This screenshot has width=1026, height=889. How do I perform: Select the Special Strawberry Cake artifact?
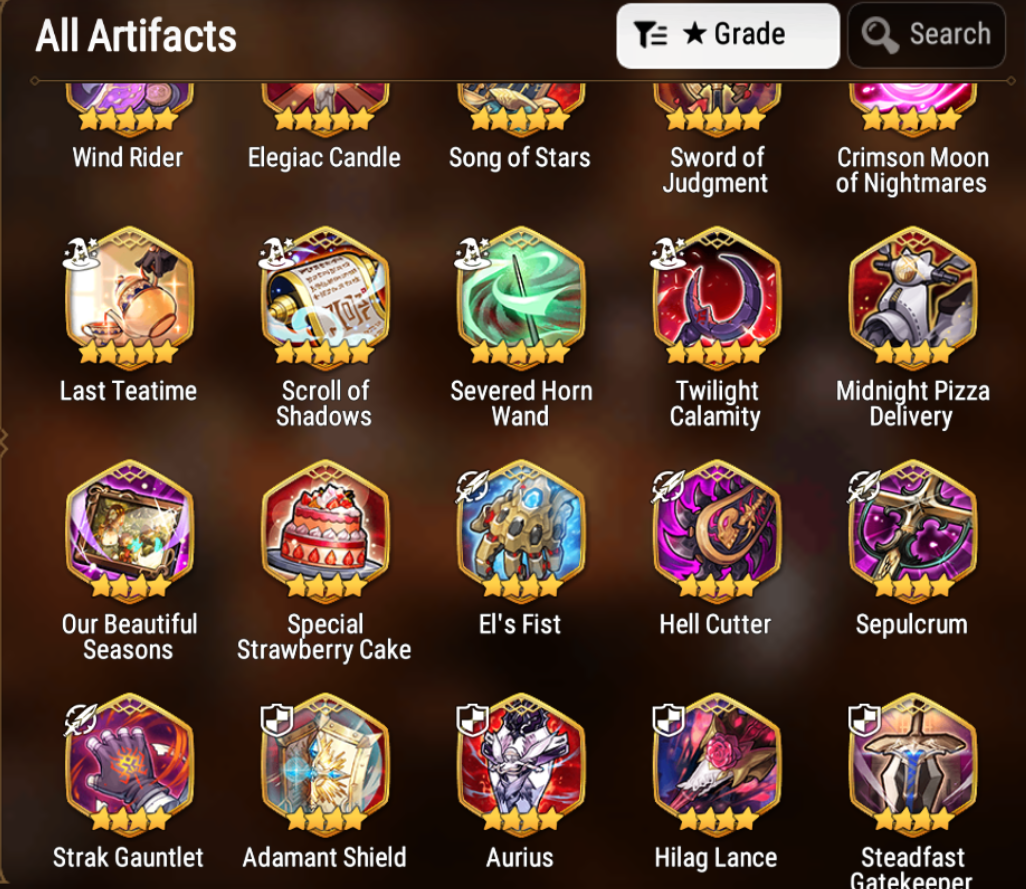click(x=325, y=529)
